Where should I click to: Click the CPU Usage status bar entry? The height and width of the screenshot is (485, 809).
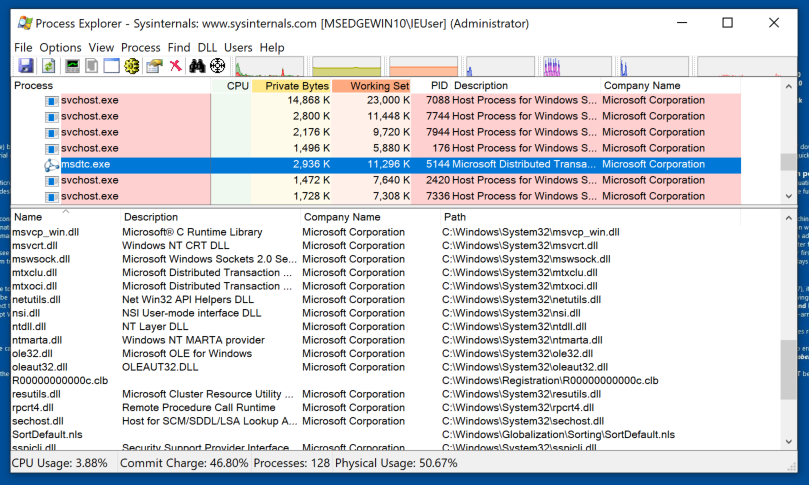(59, 463)
